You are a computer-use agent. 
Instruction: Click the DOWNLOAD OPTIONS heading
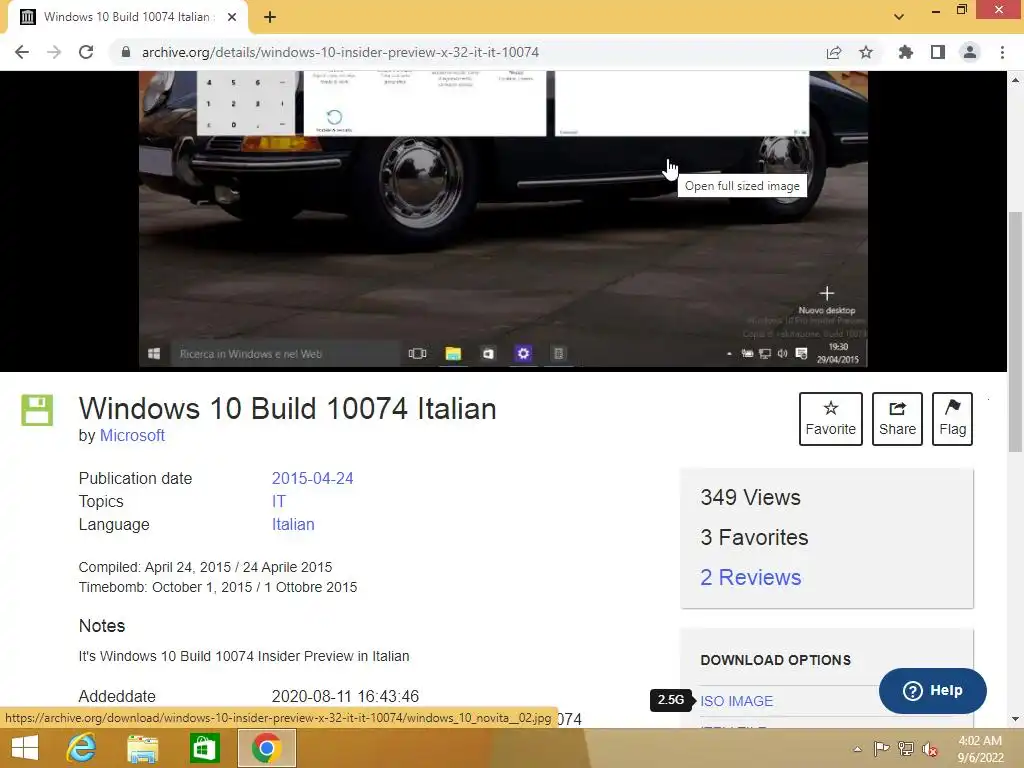775,660
